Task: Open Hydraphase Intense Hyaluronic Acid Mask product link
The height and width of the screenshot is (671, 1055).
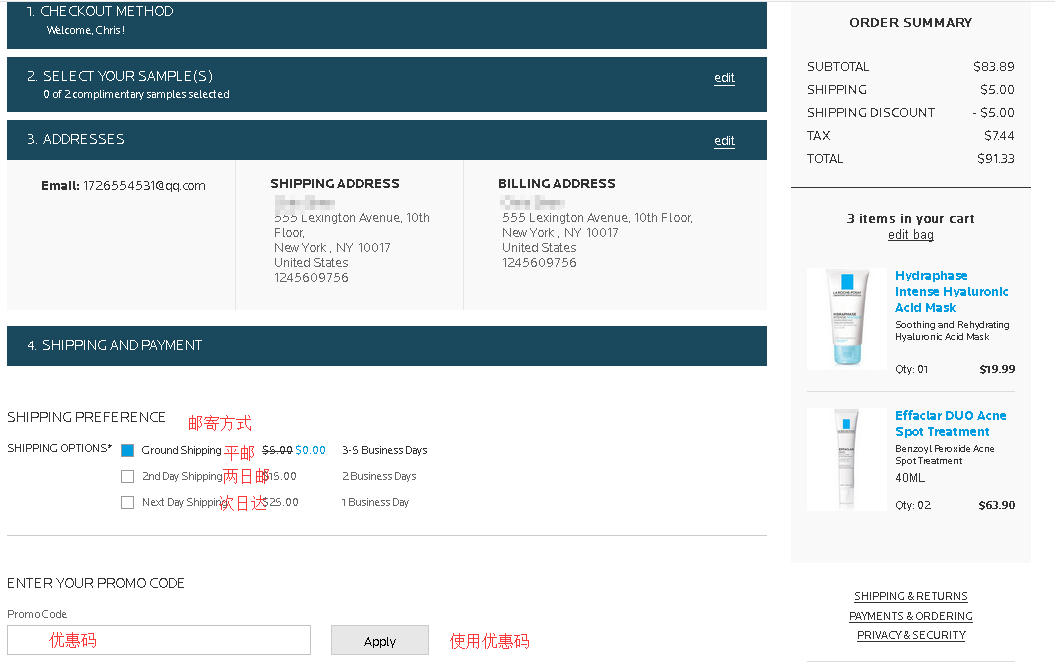Action: [951, 292]
